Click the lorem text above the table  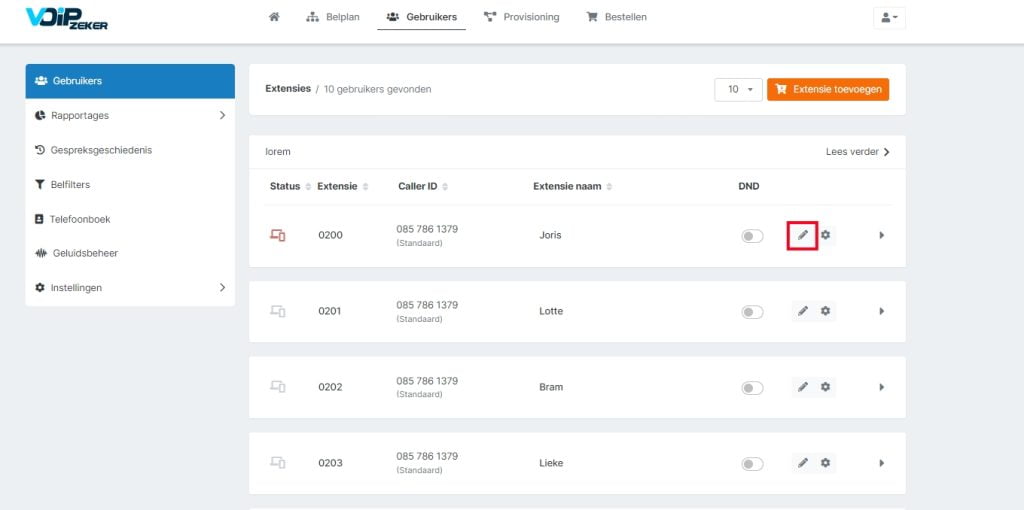click(278, 152)
